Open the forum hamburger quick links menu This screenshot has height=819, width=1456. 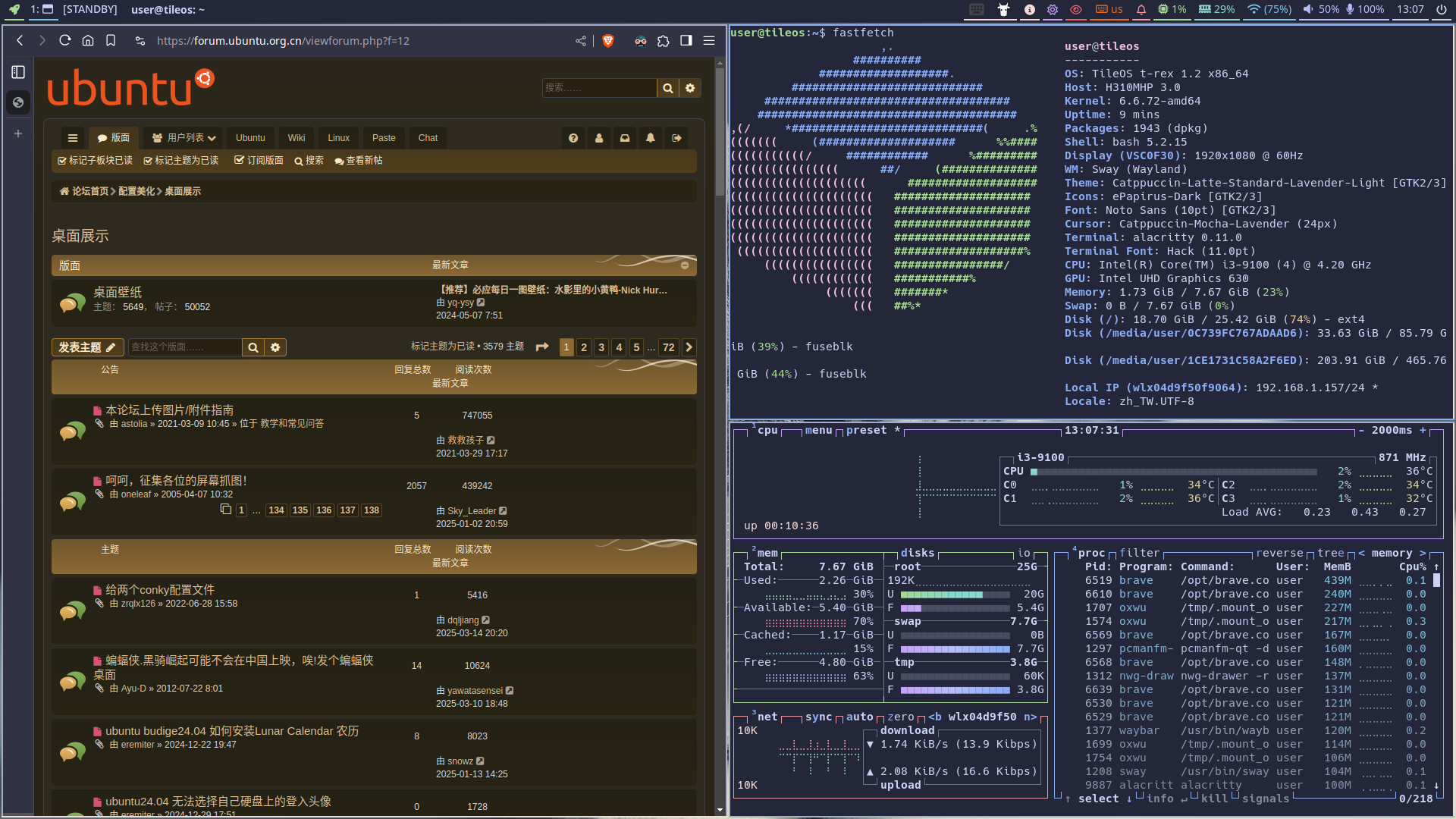click(x=73, y=138)
